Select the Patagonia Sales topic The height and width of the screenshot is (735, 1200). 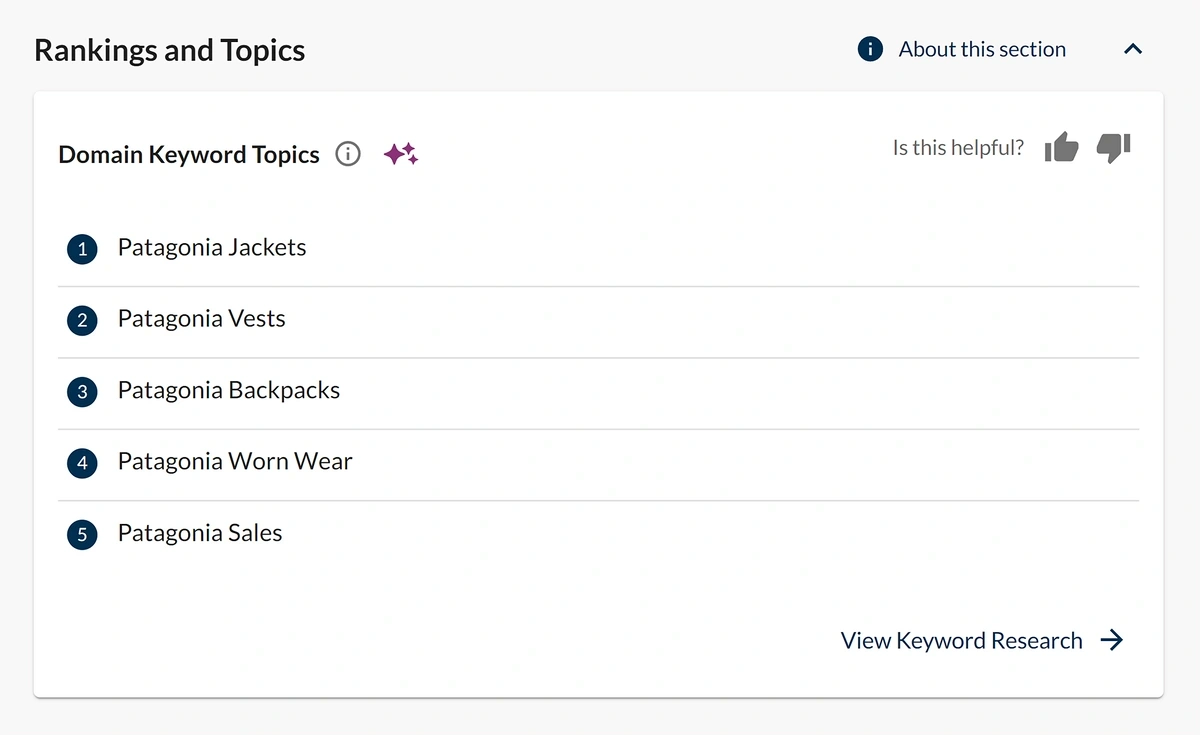coord(200,533)
